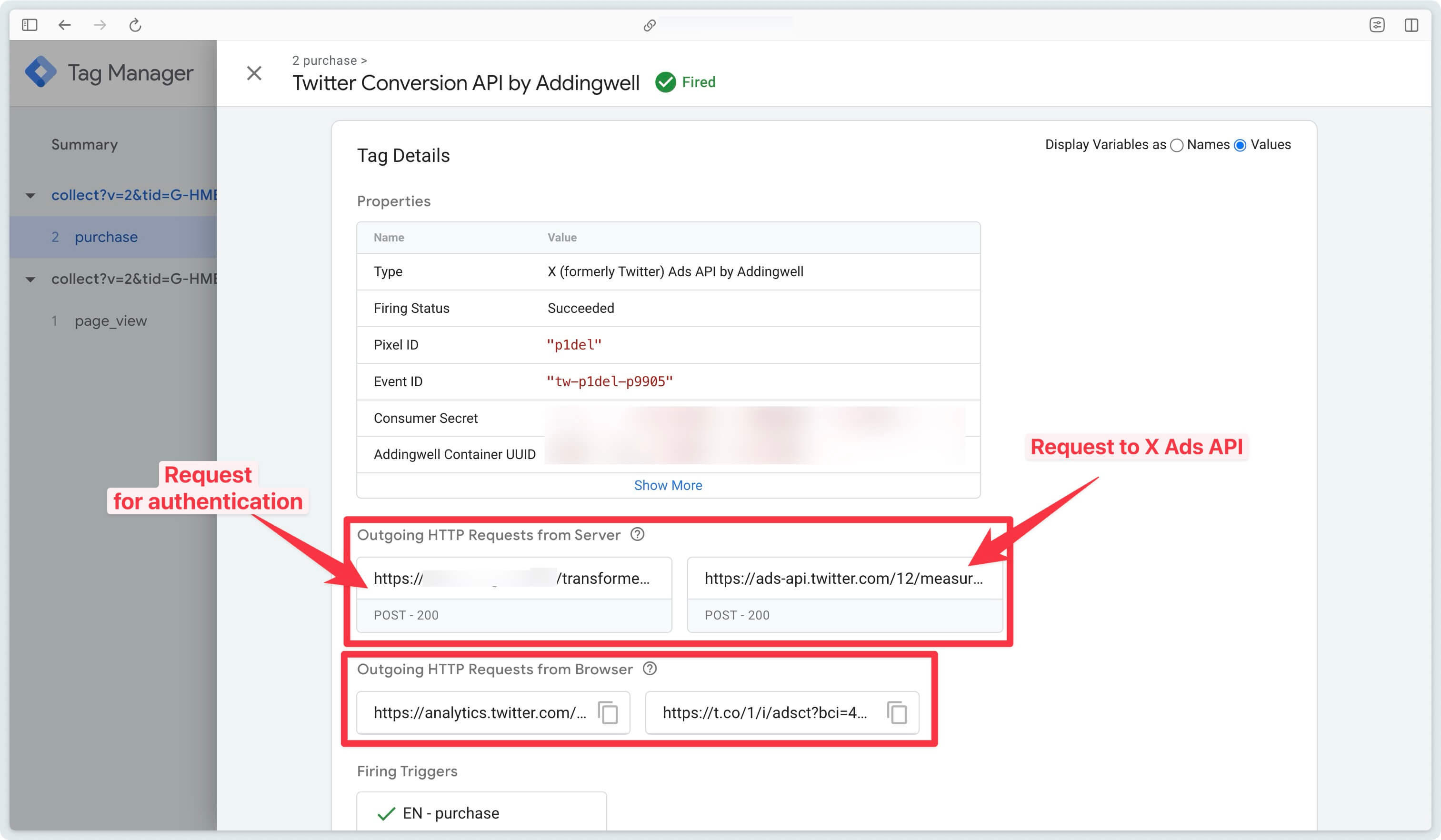Click the green Fired checkmark icon
Viewport: 1441px width, 840px height.
pyautogui.click(x=666, y=82)
